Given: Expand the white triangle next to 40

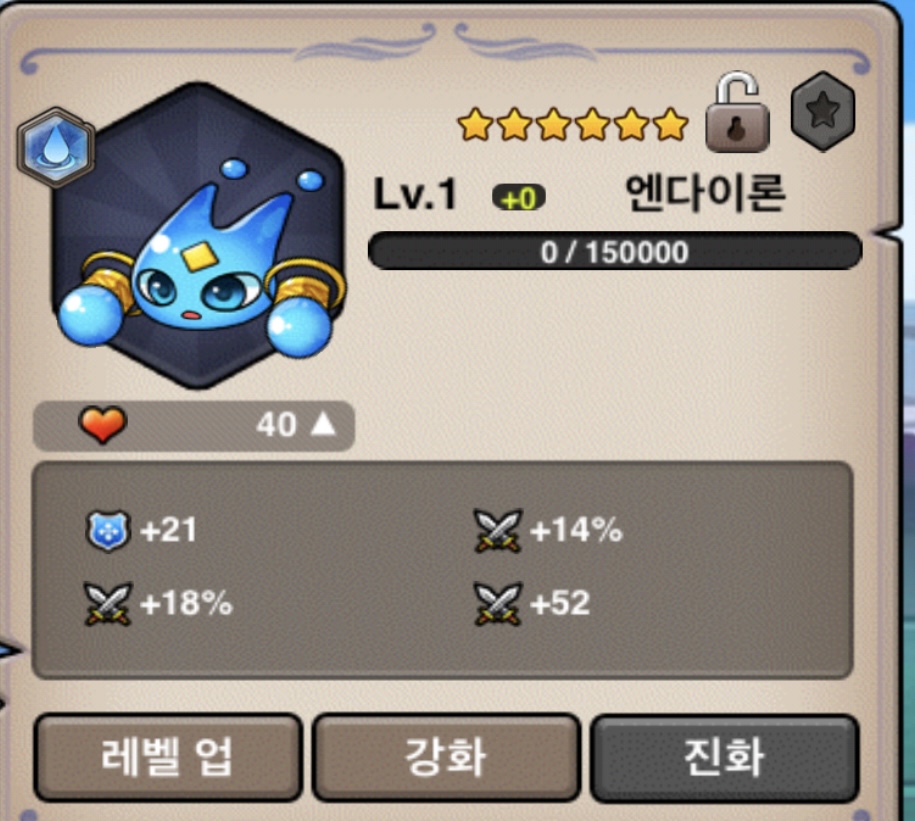Looking at the screenshot, I should [x=323, y=424].
